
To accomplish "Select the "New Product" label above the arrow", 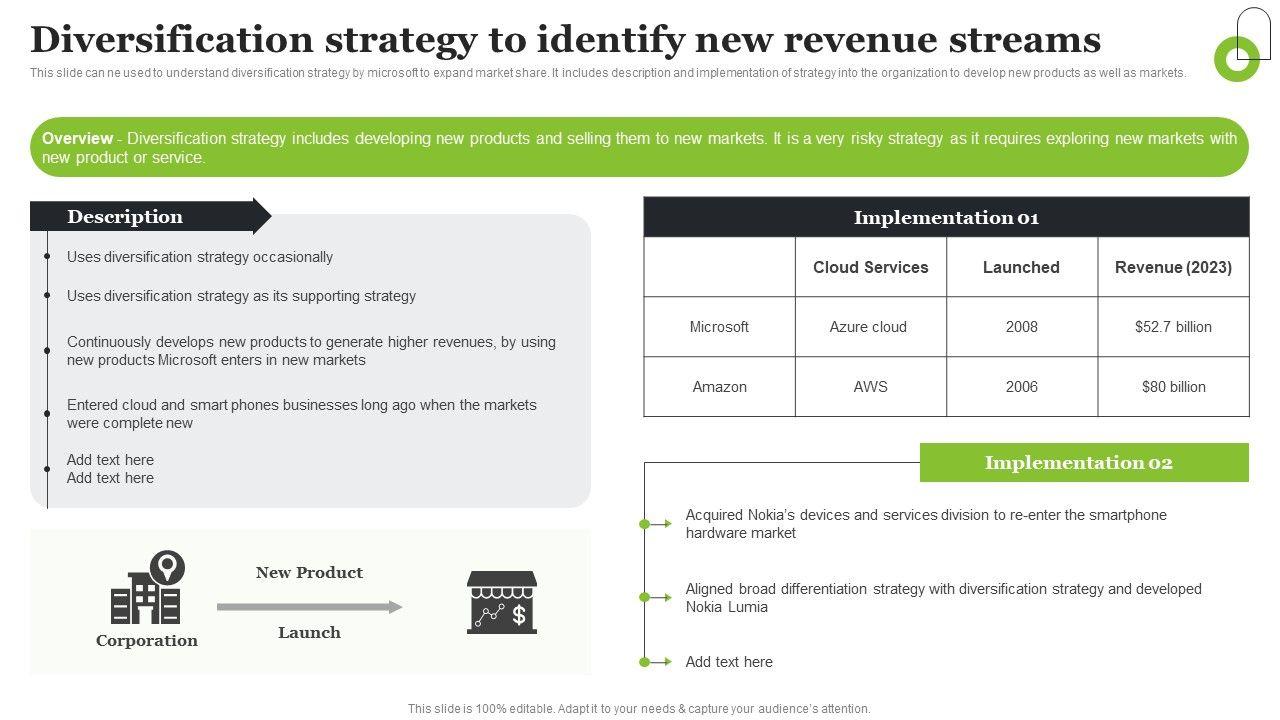I will (x=309, y=573).
